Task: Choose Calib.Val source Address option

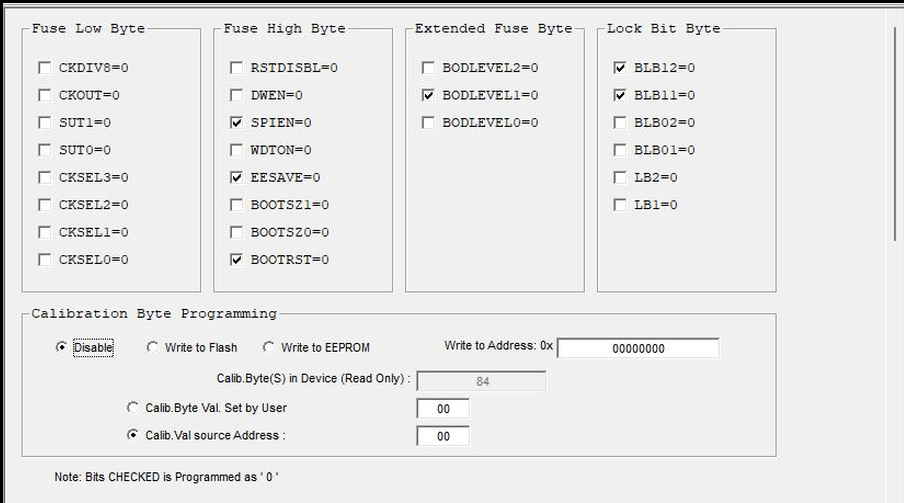Action: point(133,434)
